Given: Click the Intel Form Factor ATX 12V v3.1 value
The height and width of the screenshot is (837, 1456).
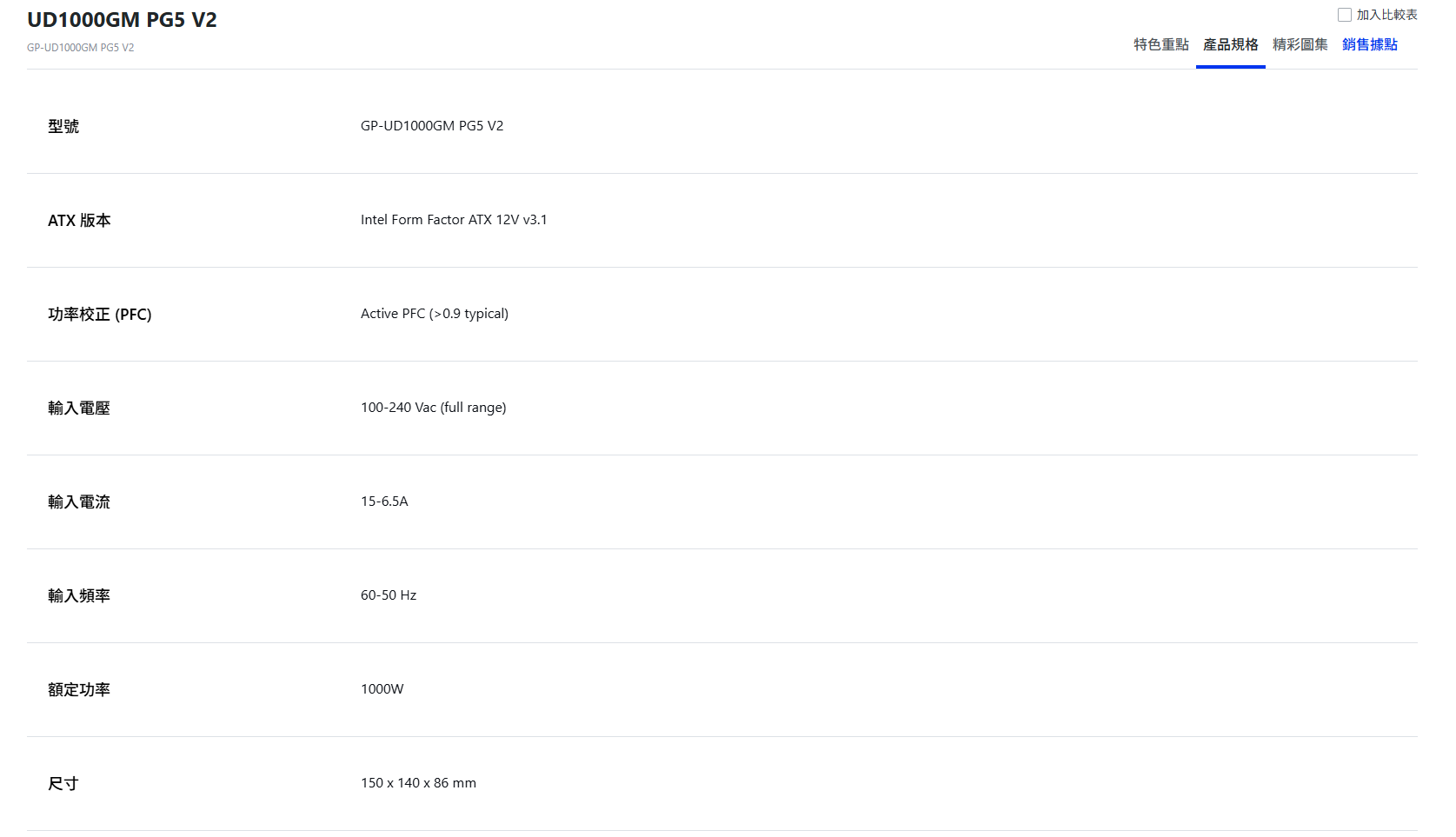Looking at the screenshot, I should 454,220.
